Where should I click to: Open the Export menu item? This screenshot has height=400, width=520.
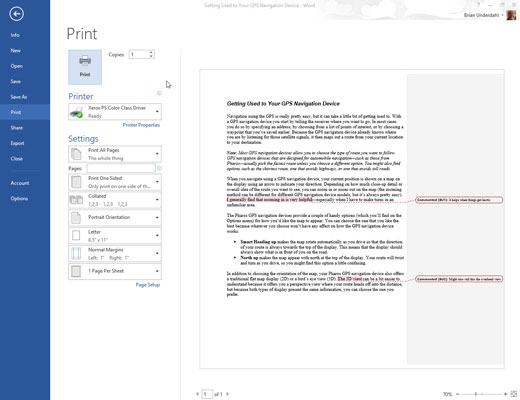17,143
